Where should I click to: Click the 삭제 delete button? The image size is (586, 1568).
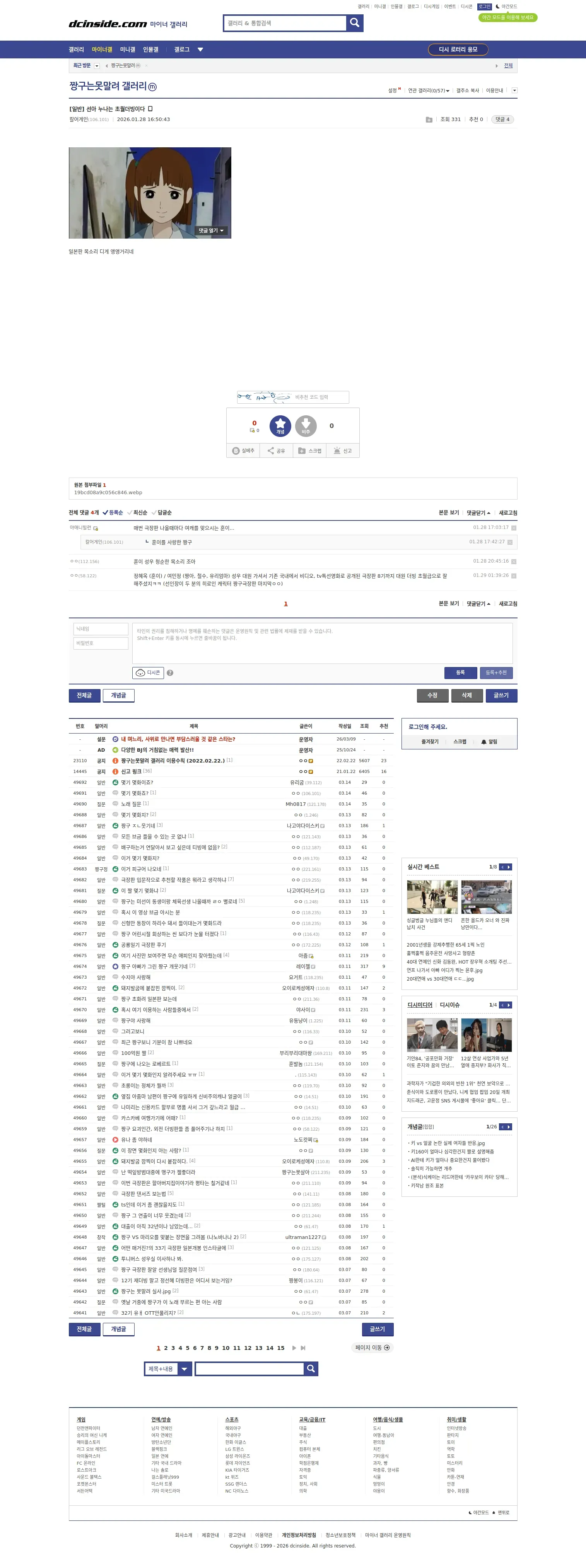[x=466, y=695]
